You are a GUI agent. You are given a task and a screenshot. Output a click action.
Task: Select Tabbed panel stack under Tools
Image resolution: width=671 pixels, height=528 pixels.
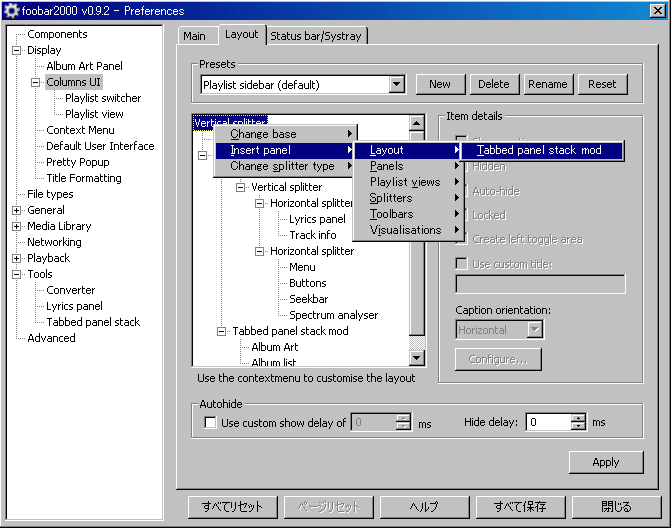coord(93,322)
